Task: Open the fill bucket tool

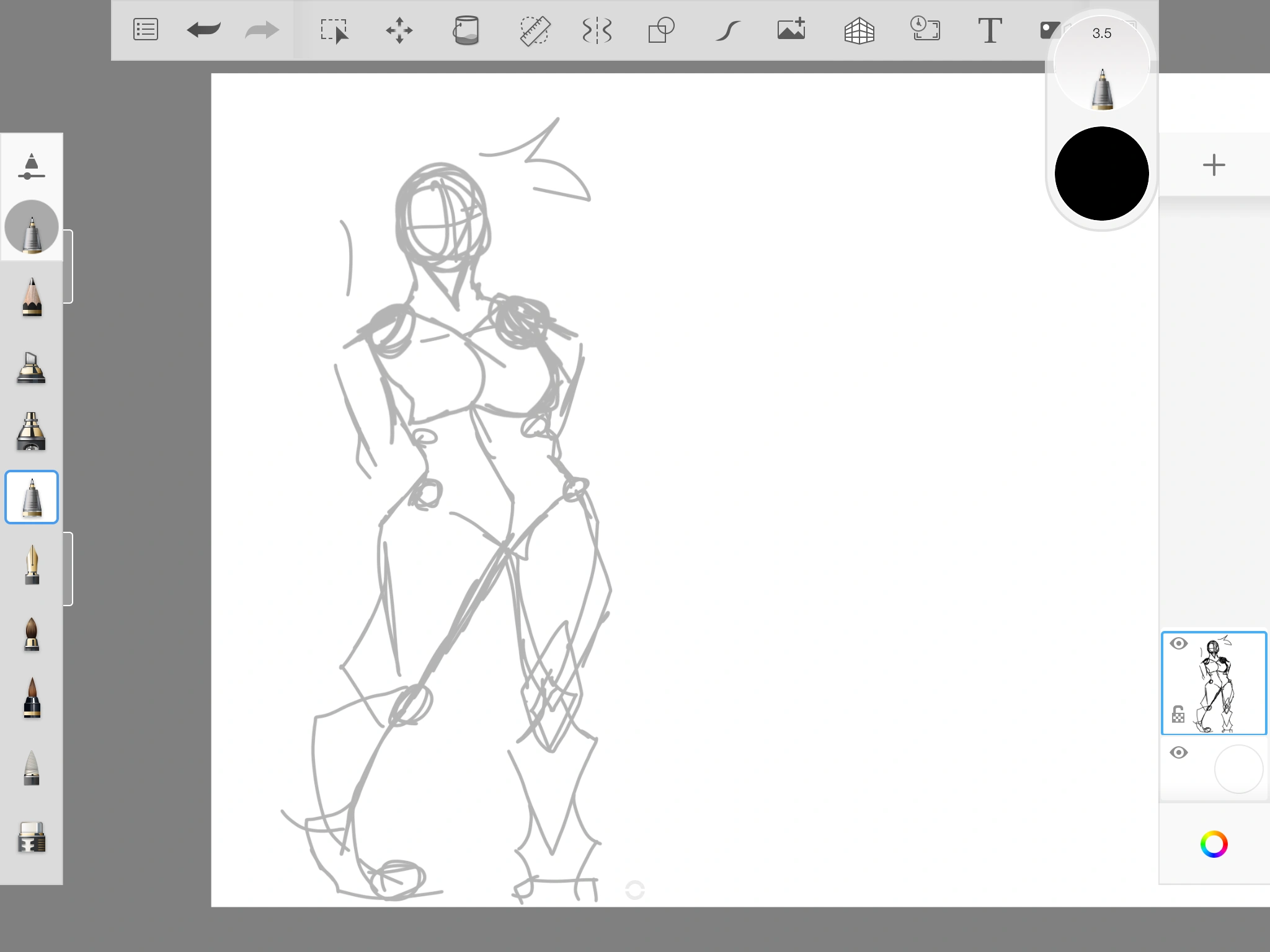Action: [468, 30]
